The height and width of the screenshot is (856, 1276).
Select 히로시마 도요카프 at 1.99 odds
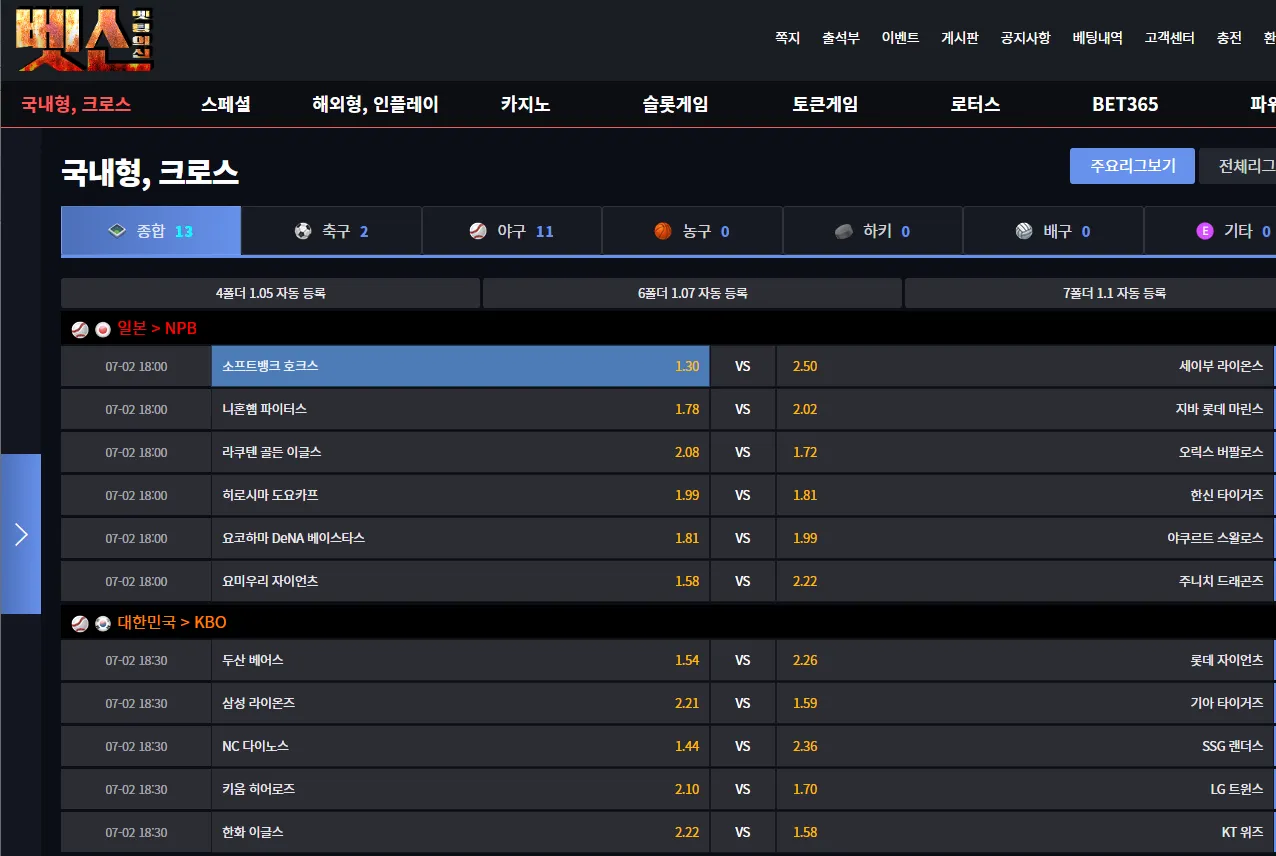460,495
